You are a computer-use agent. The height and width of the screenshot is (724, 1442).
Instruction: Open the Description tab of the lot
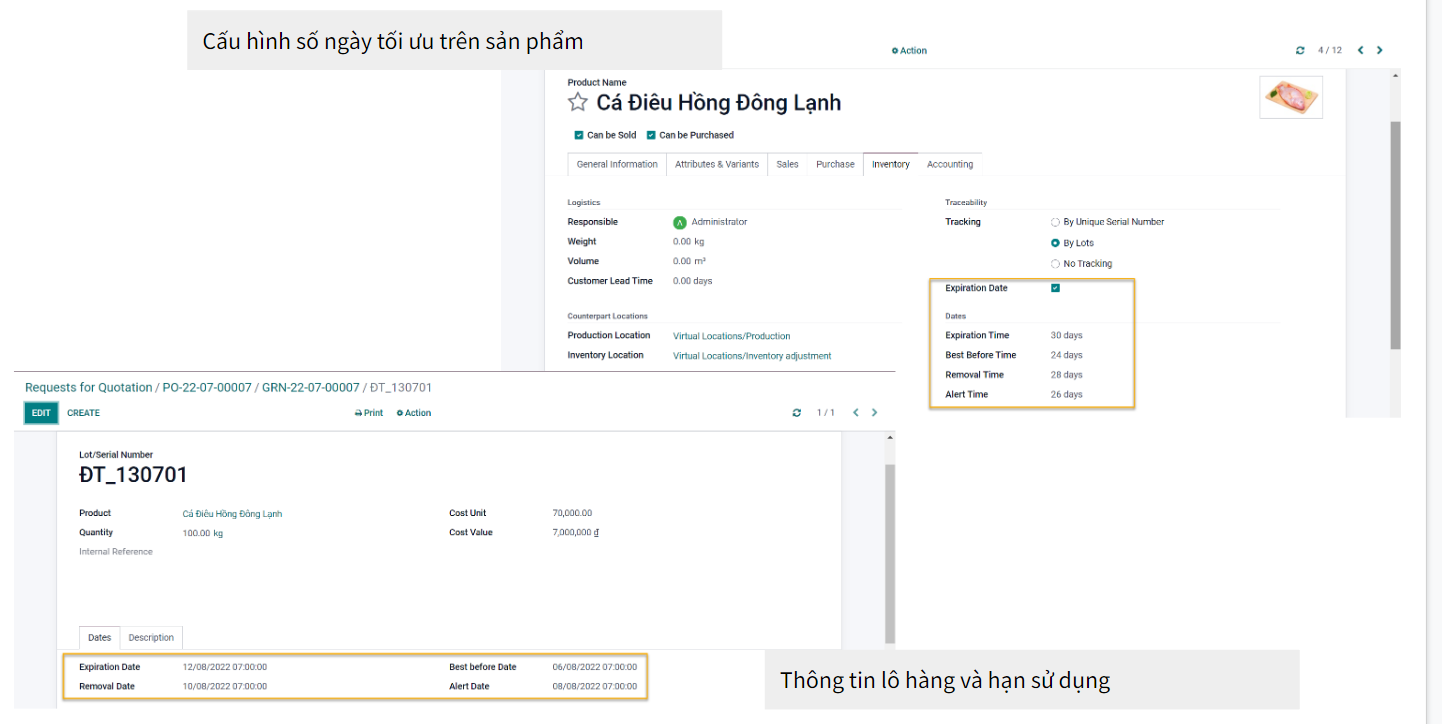point(151,637)
